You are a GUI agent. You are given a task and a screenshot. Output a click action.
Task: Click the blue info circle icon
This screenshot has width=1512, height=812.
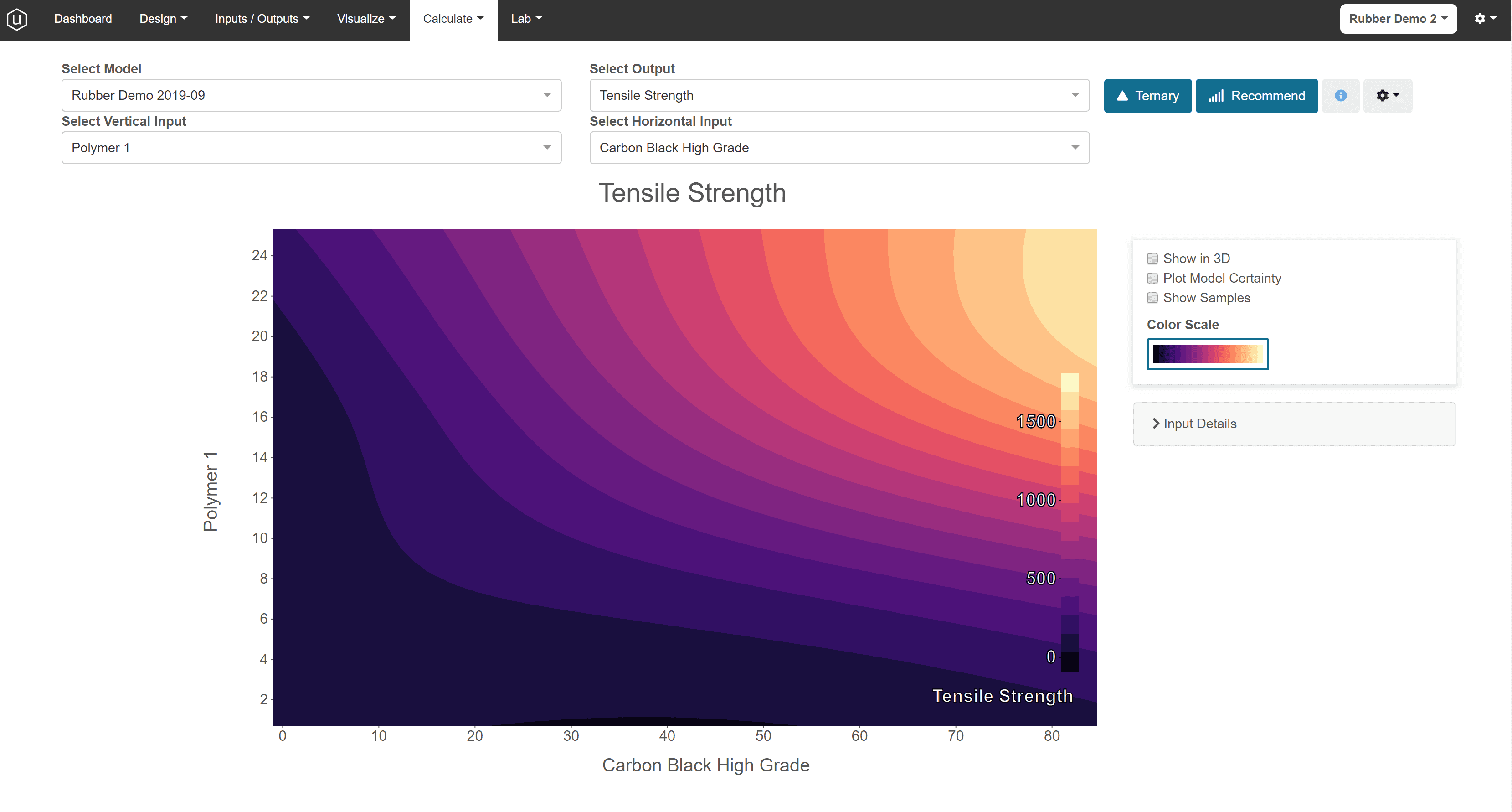[x=1340, y=96]
